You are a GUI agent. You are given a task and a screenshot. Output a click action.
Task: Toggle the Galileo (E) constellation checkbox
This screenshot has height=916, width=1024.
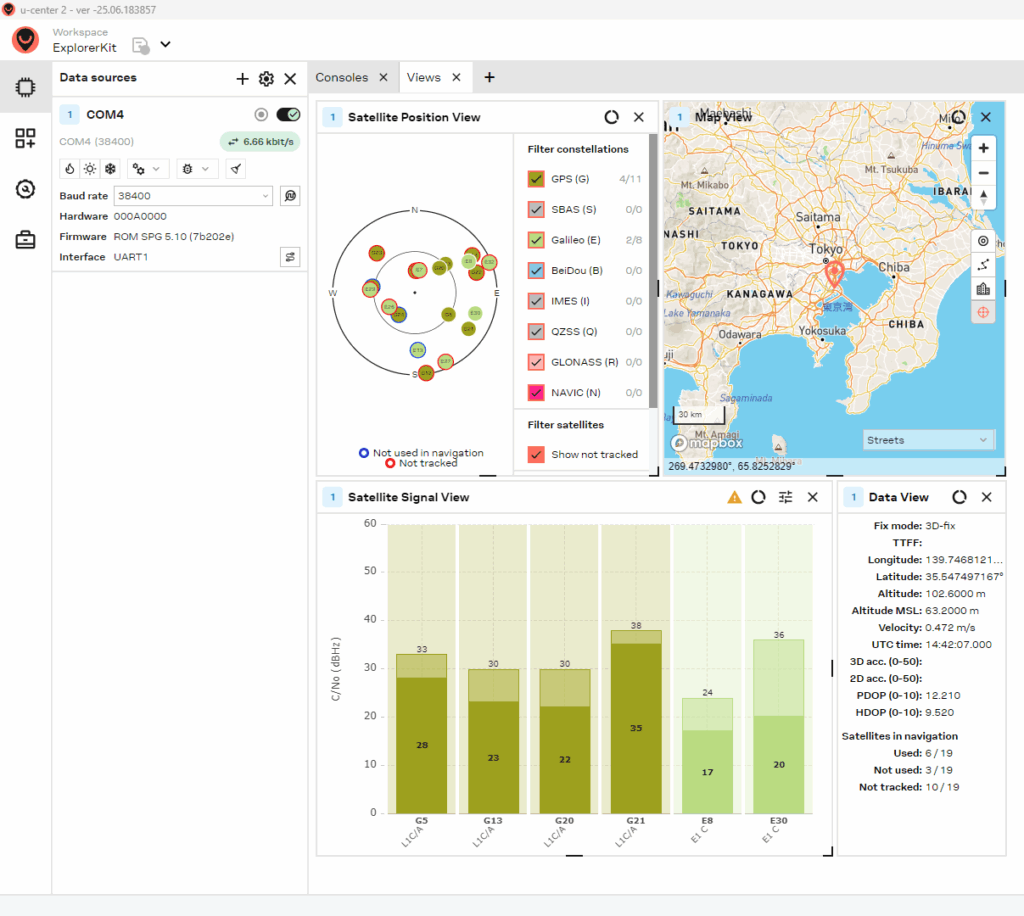[x=536, y=240]
